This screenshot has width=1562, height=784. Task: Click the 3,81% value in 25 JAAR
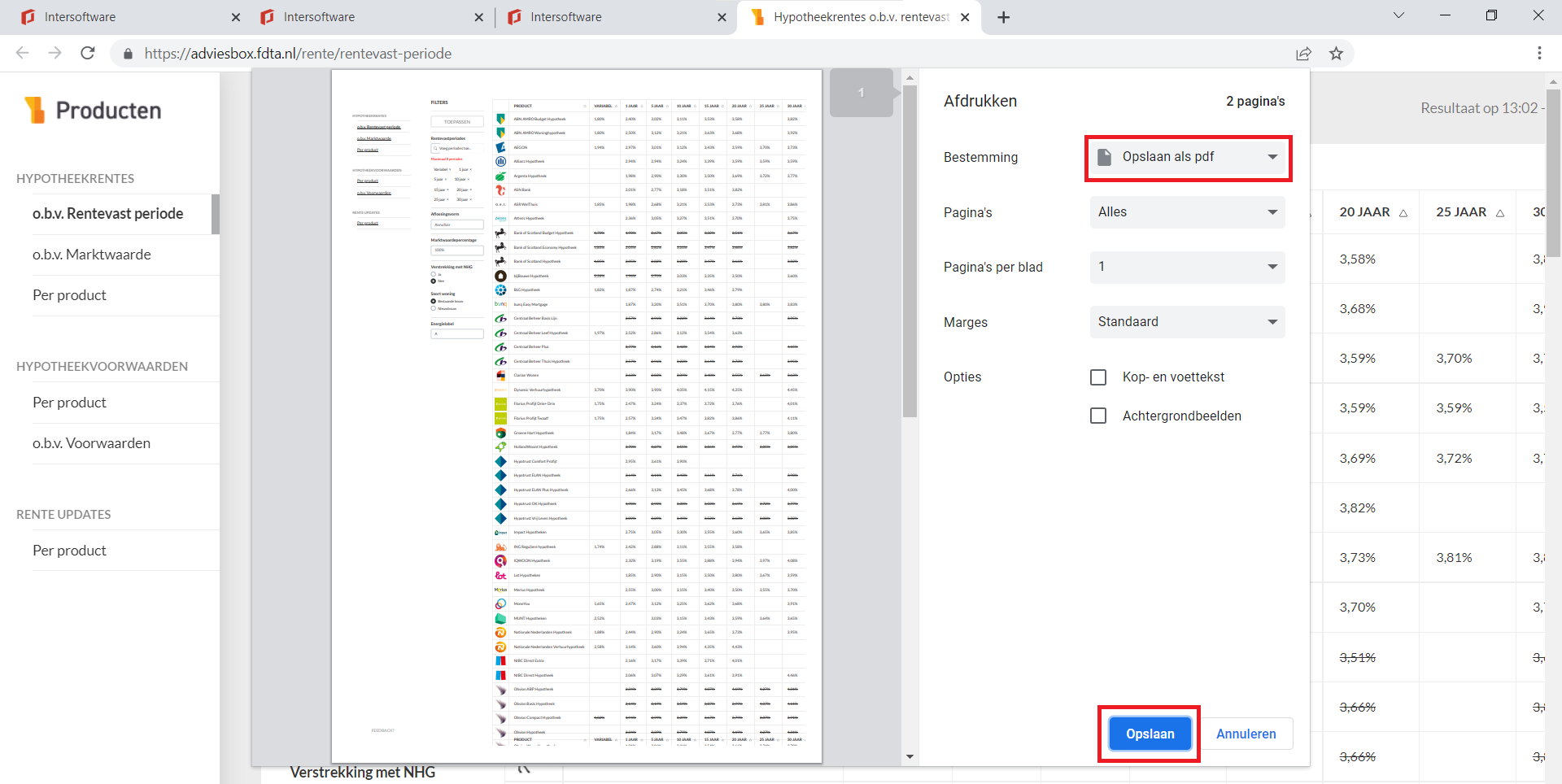(x=1454, y=558)
